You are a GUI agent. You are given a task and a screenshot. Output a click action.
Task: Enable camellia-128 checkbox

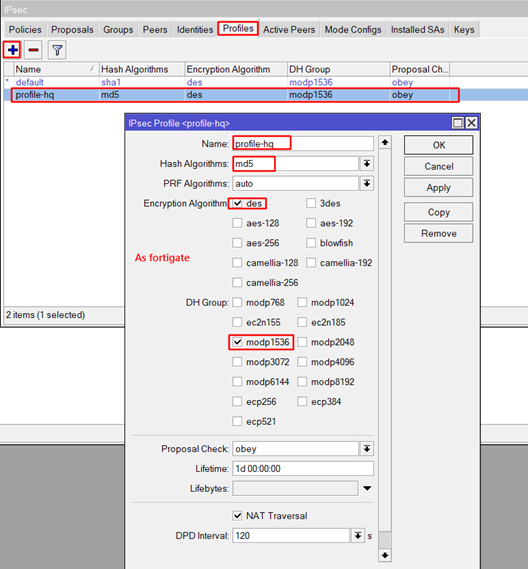237,263
